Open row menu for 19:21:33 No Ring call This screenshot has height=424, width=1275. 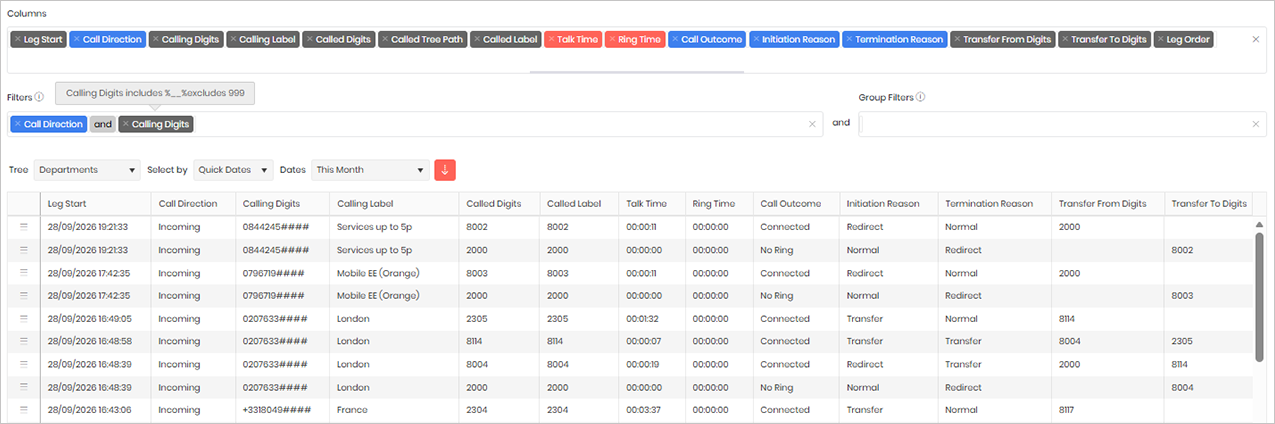23,250
